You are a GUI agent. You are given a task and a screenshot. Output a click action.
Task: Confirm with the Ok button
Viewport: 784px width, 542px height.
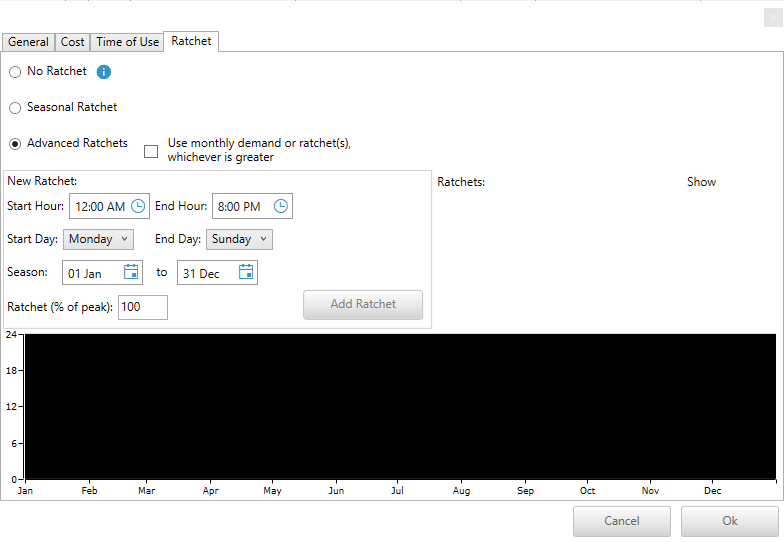[x=730, y=521]
